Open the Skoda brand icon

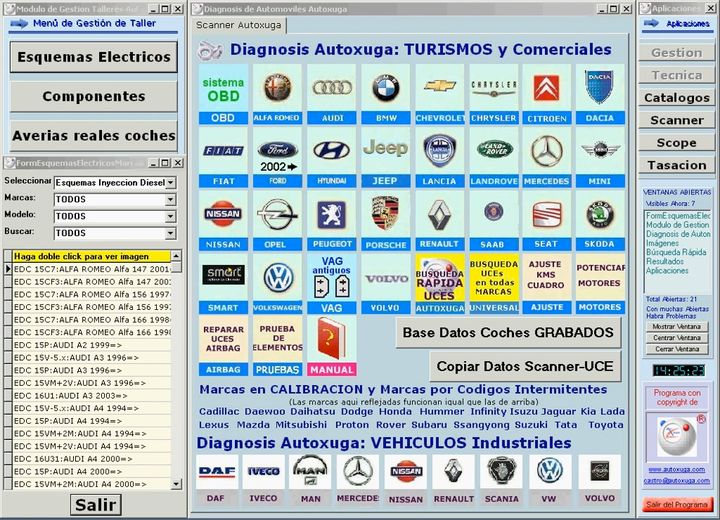click(x=600, y=215)
